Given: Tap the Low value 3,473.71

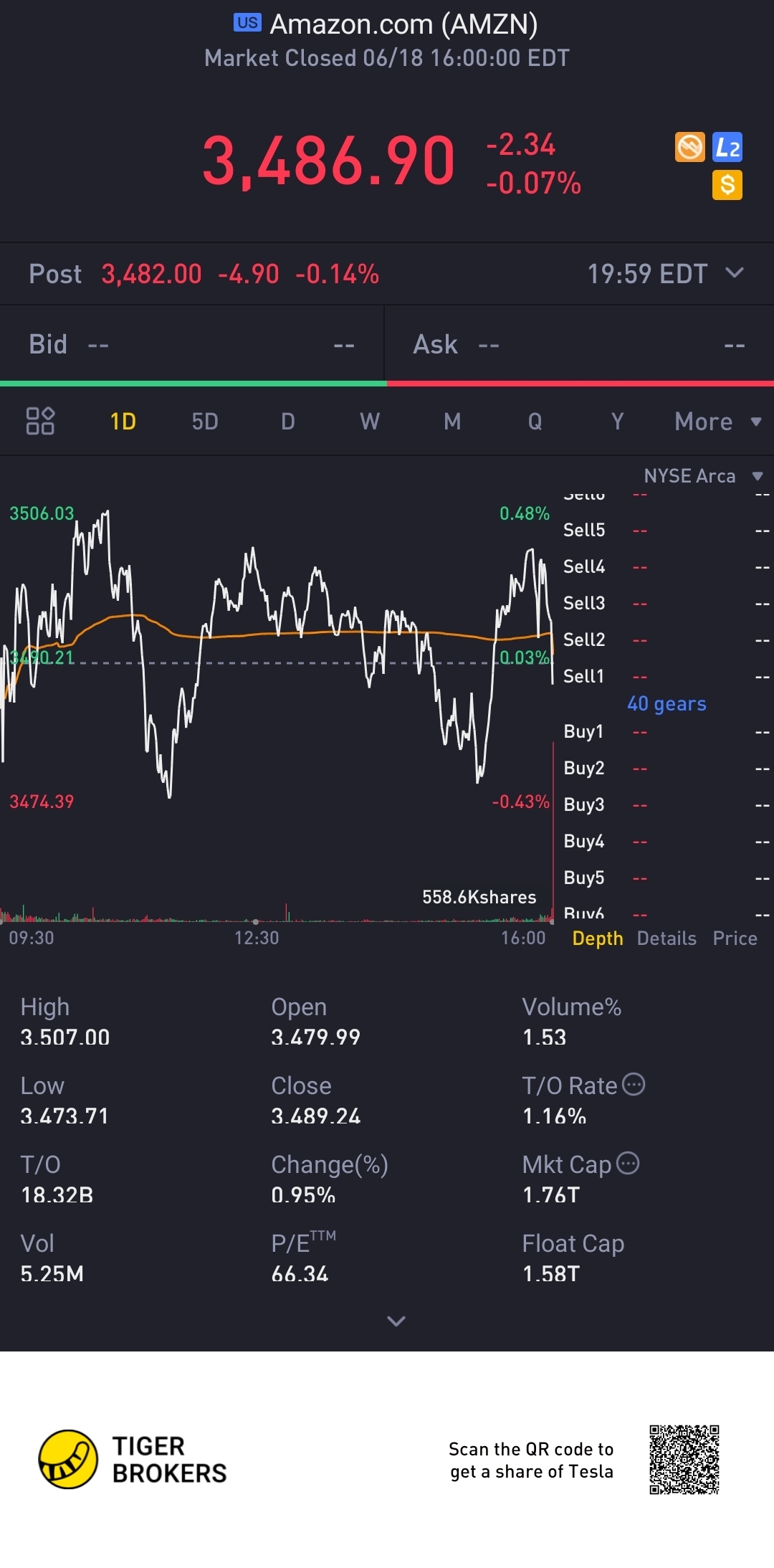Looking at the screenshot, I should 64,1116.
